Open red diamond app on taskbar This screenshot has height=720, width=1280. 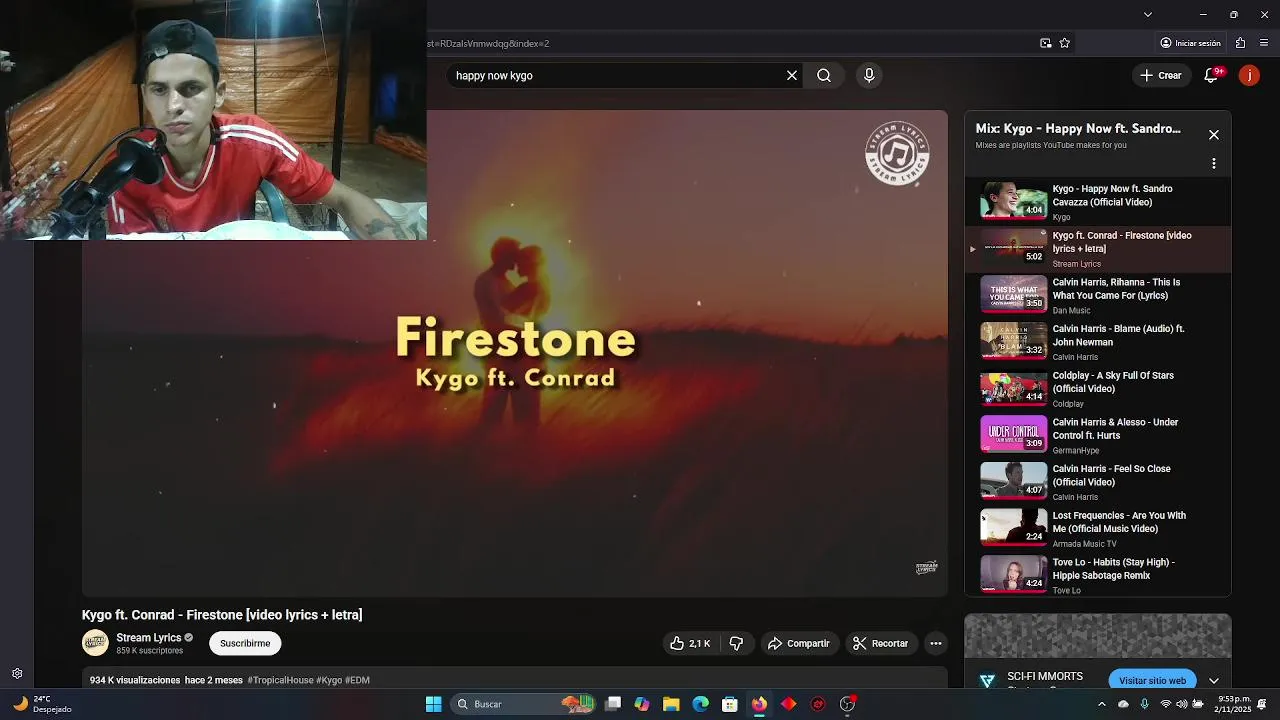click(x=789, y=704)
